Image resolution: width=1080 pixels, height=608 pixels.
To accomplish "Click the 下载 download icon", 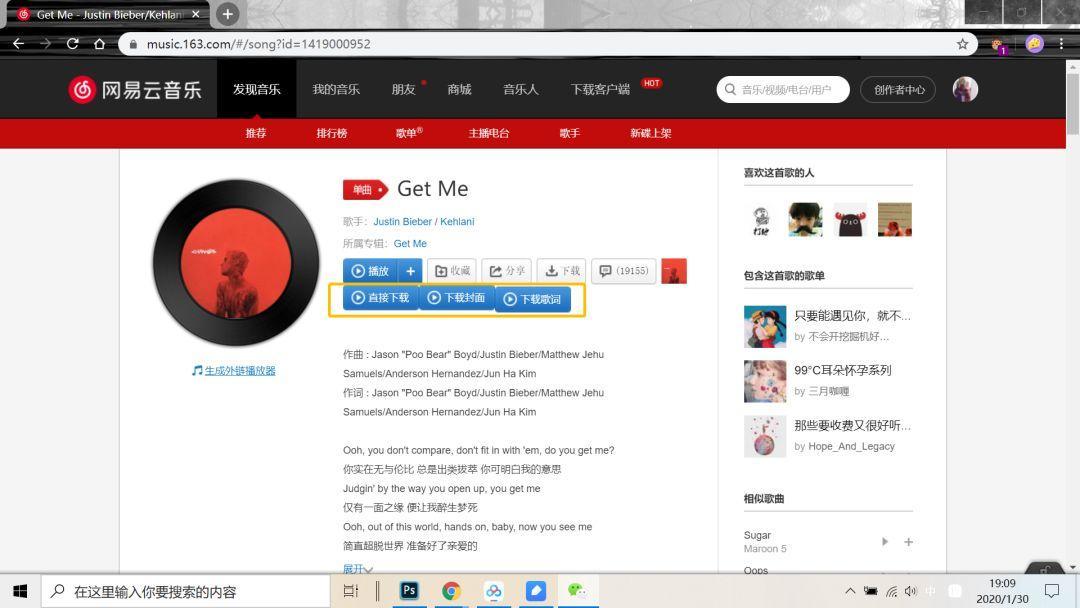I will click(550, 270).
